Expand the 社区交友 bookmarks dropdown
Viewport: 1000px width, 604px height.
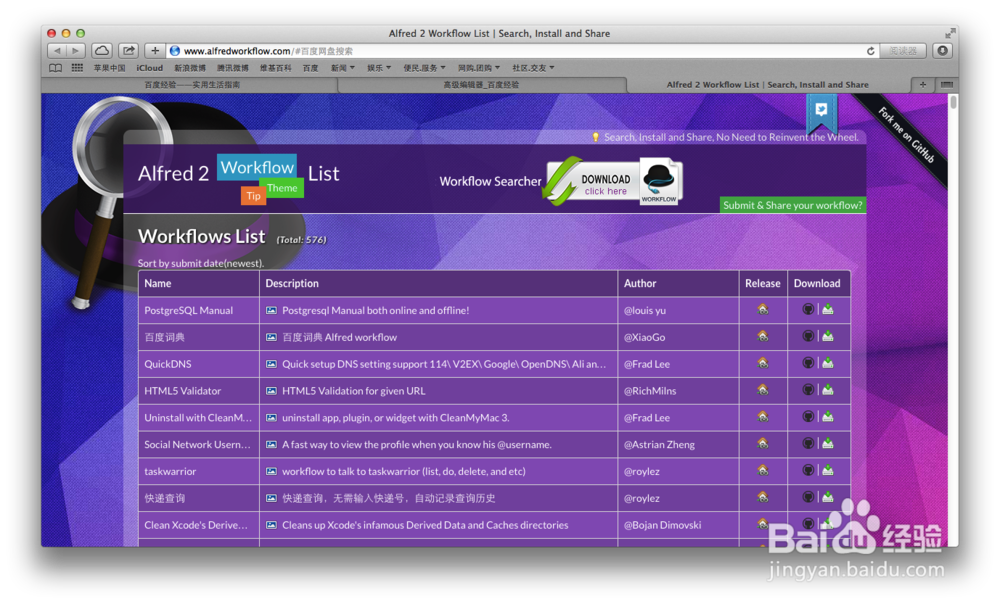533,68
